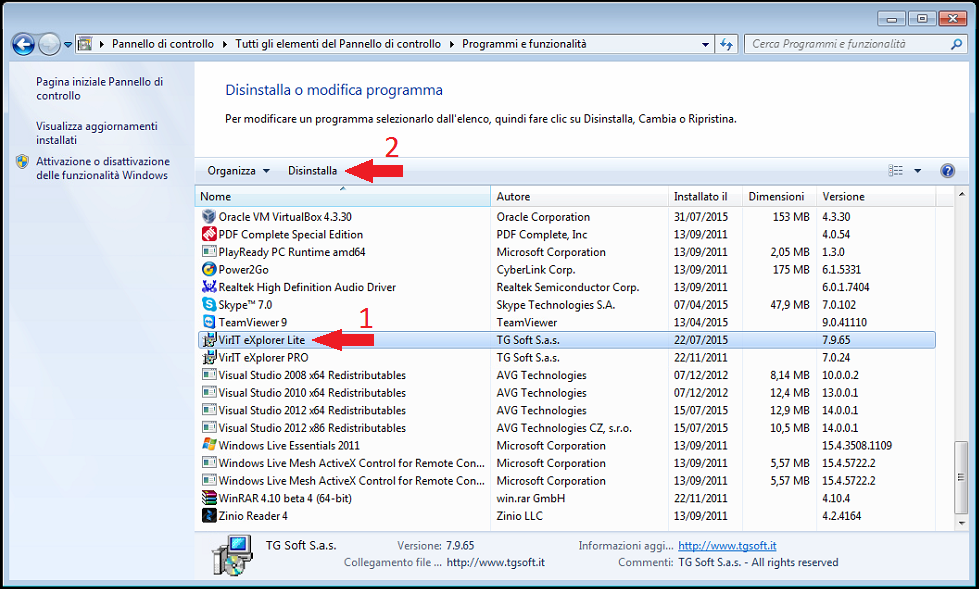Select the Zinio Reader 4 icon

point(209,515)
